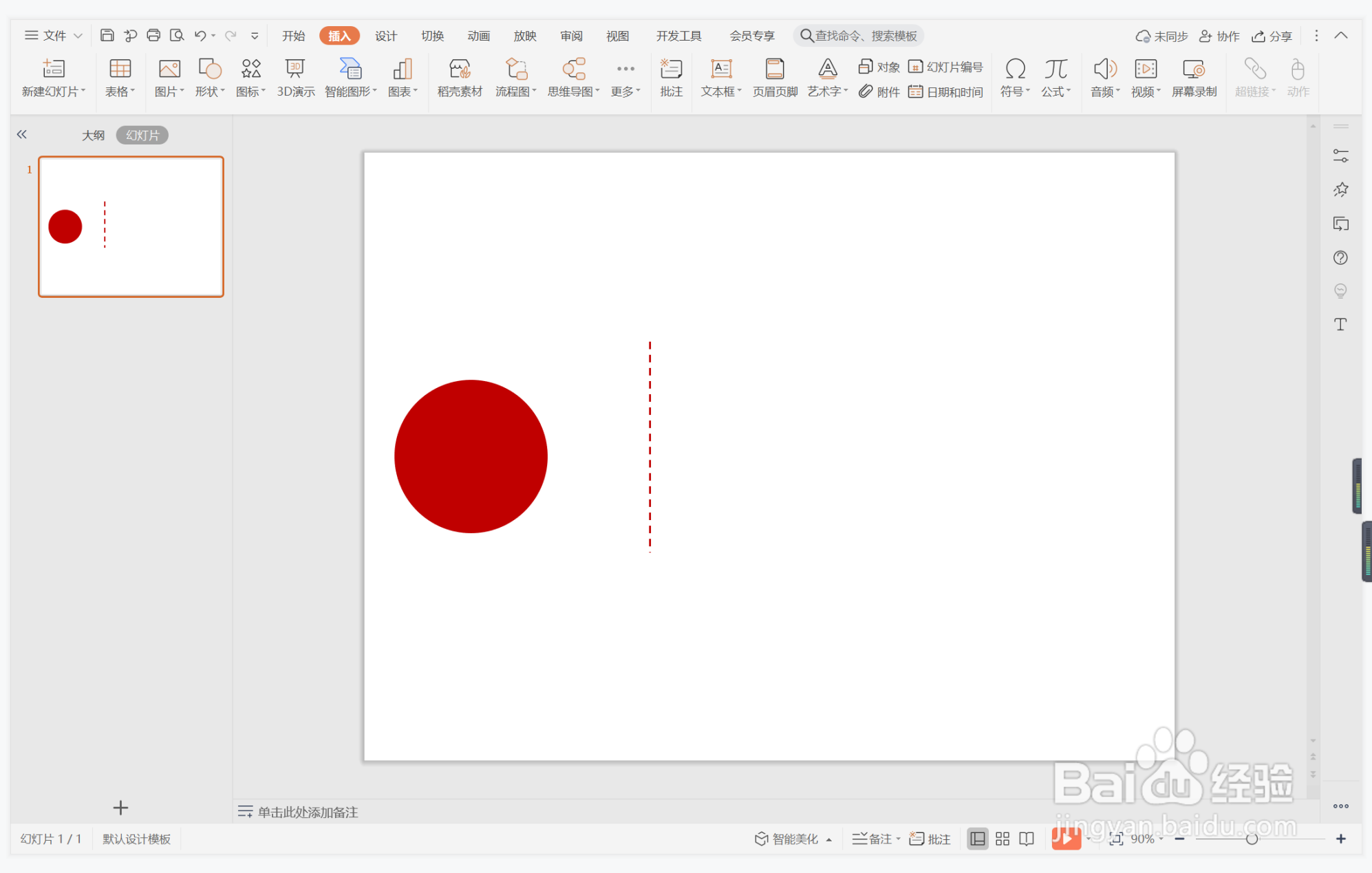Image resolution: width=1372 pixels, height=873 pixels.
Task: Click the Print Preview icon
Action: click(x=177, y=35)
